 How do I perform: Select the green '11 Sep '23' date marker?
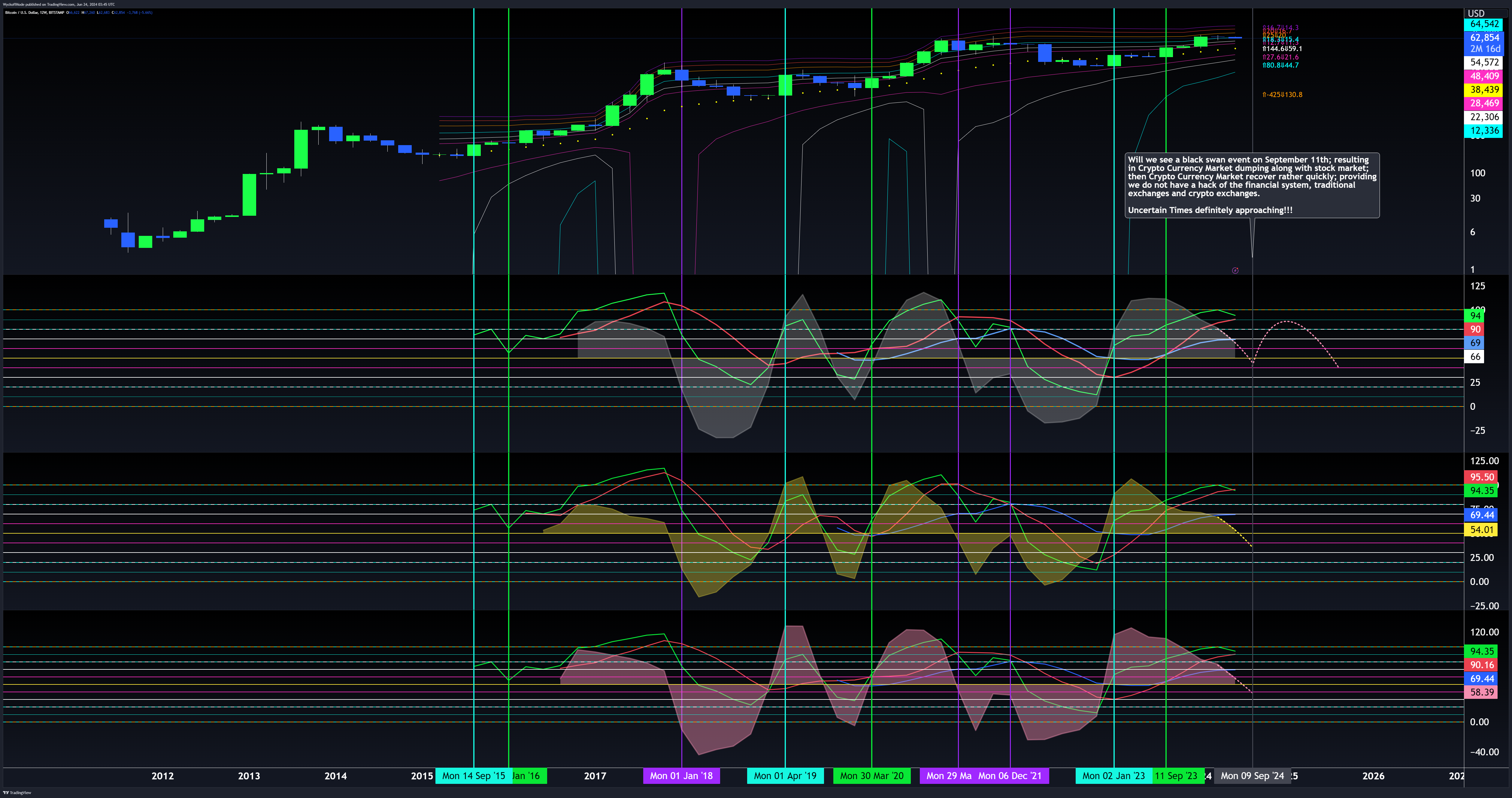coord(1178,776)
